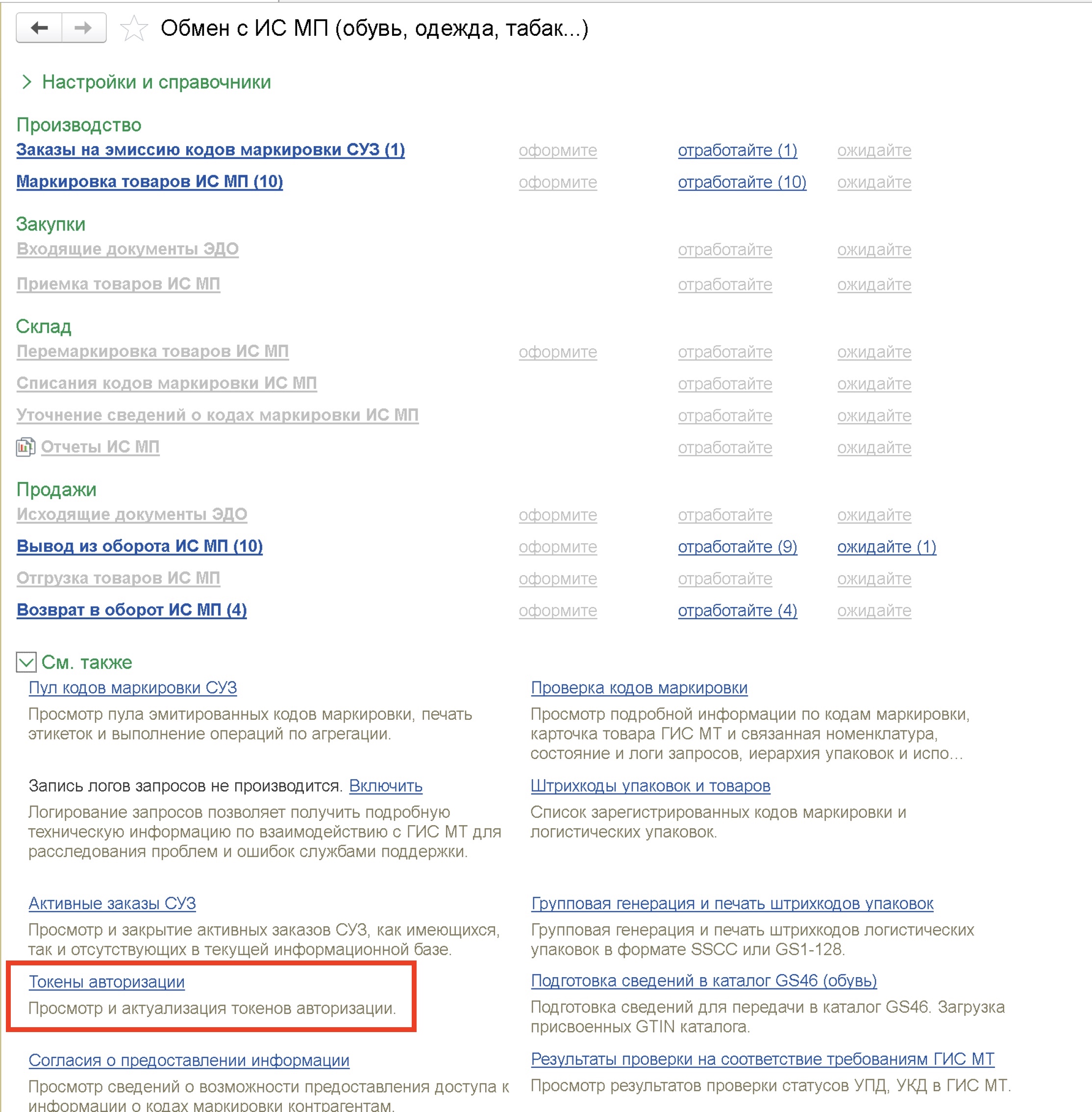
Task: Click ожидайте in Маркировка товаров row
Action: click(874, 182)
